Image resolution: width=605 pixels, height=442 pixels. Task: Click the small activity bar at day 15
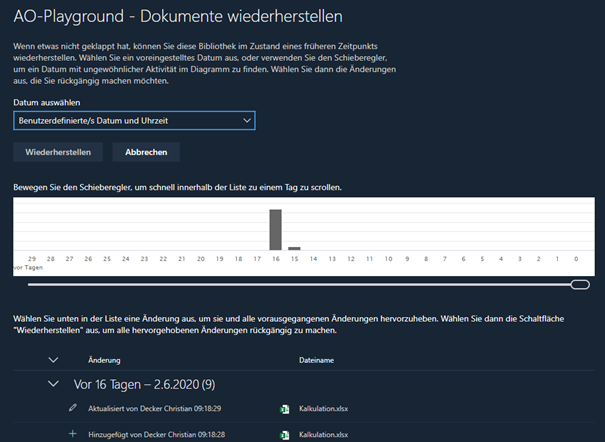coord(294,248)
